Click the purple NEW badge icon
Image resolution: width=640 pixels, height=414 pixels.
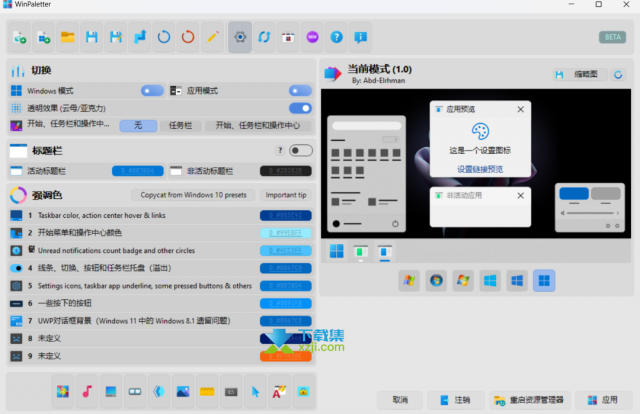[313, 38]
